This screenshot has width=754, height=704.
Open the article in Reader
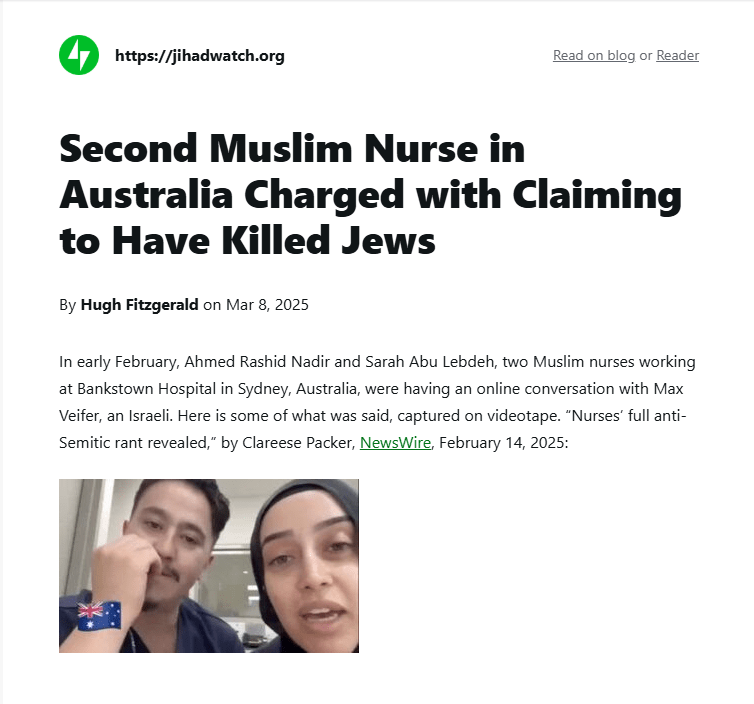click(x=678, y=55)
